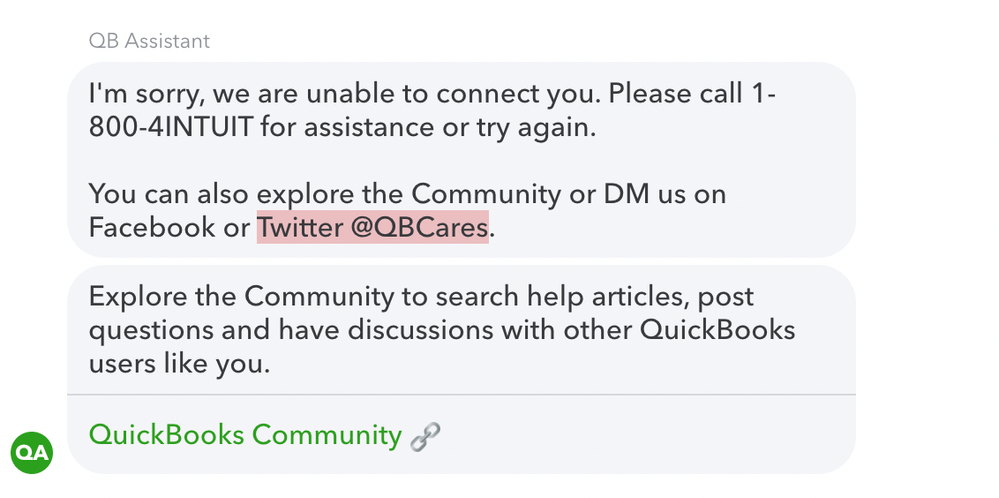The width and height of the screenshot is (999, 498).
Task: Click the "Please call 1-" text
Action: coord(691,94)
